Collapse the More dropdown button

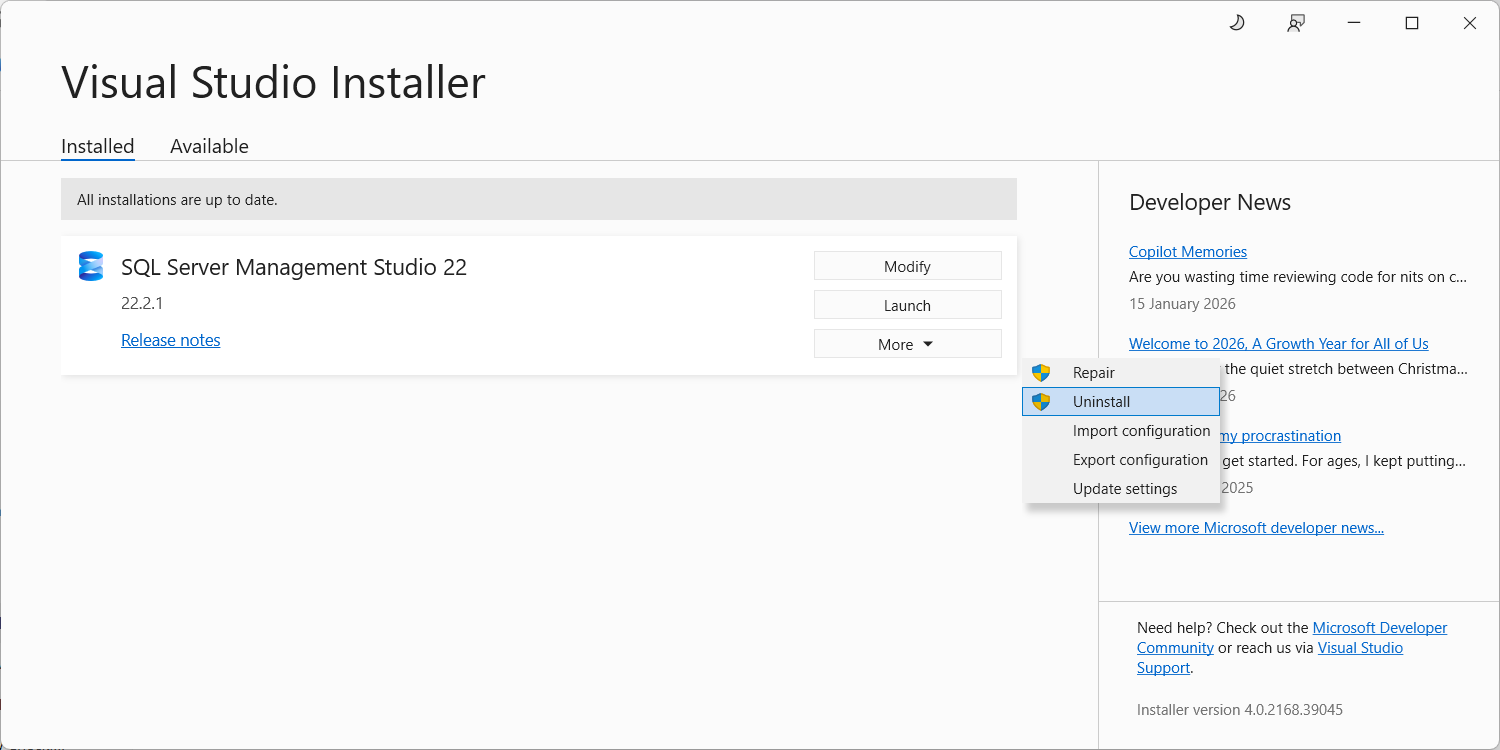[x=907, y=344]
